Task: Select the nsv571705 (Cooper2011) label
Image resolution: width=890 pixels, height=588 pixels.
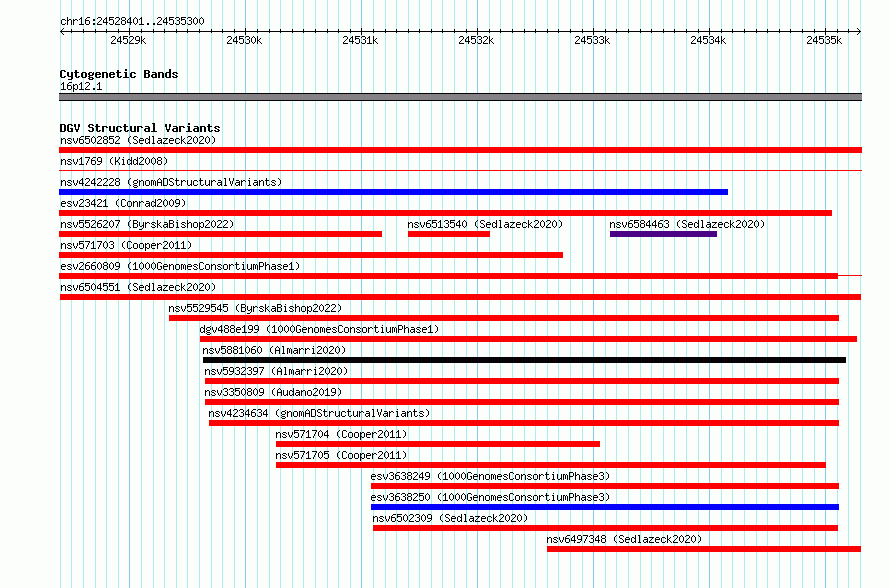Action: tap(341, 455)
